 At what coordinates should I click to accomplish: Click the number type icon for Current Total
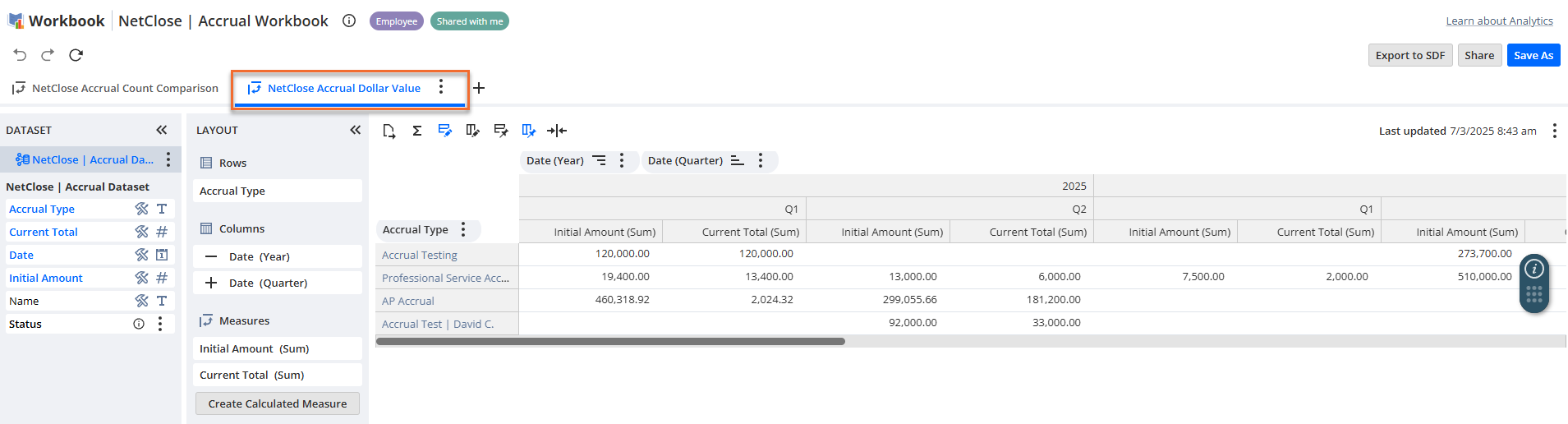coord(162,232)
